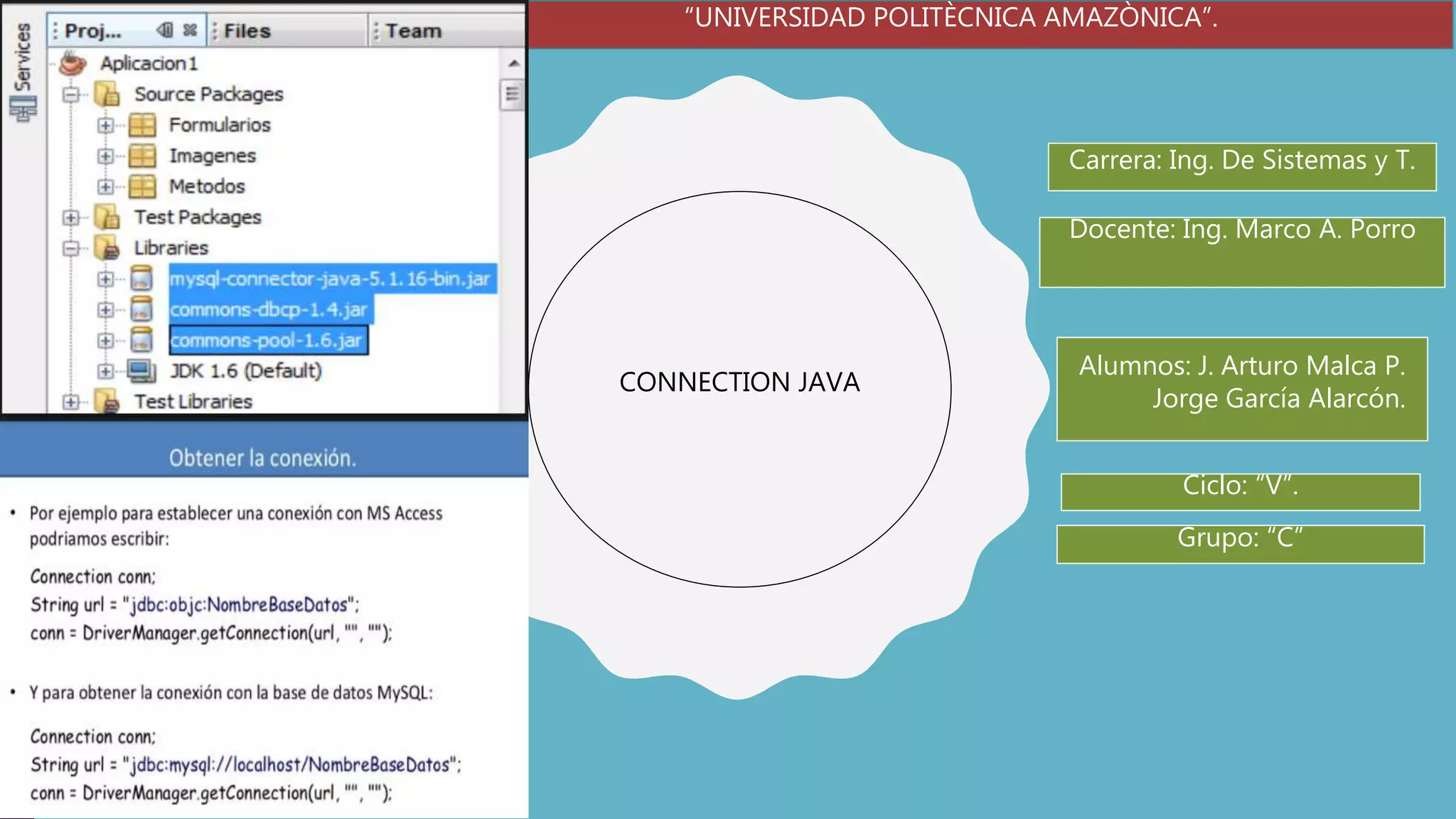Click the Aplicacion1 Java project coffee-cup icon

tap(73, 63)
